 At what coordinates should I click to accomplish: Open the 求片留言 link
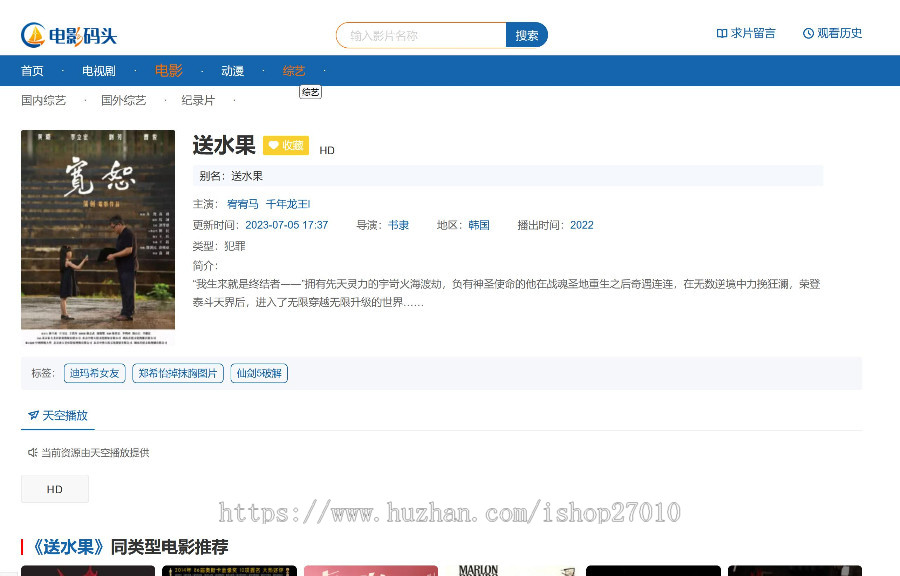click(746, 33)
